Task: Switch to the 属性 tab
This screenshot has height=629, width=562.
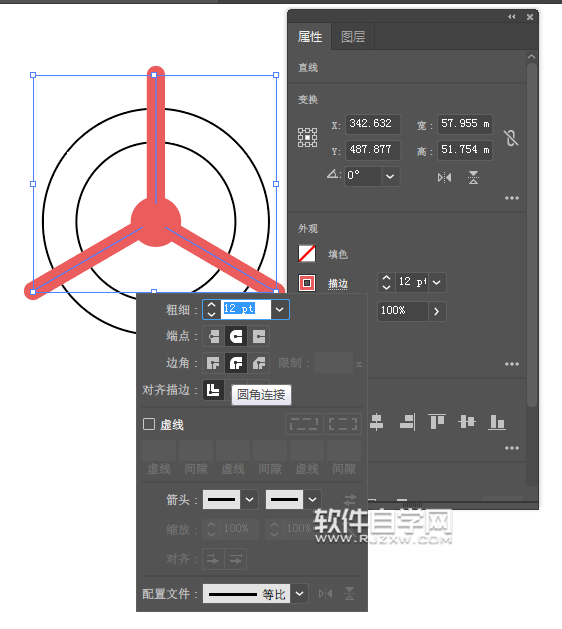Action: 310,37
